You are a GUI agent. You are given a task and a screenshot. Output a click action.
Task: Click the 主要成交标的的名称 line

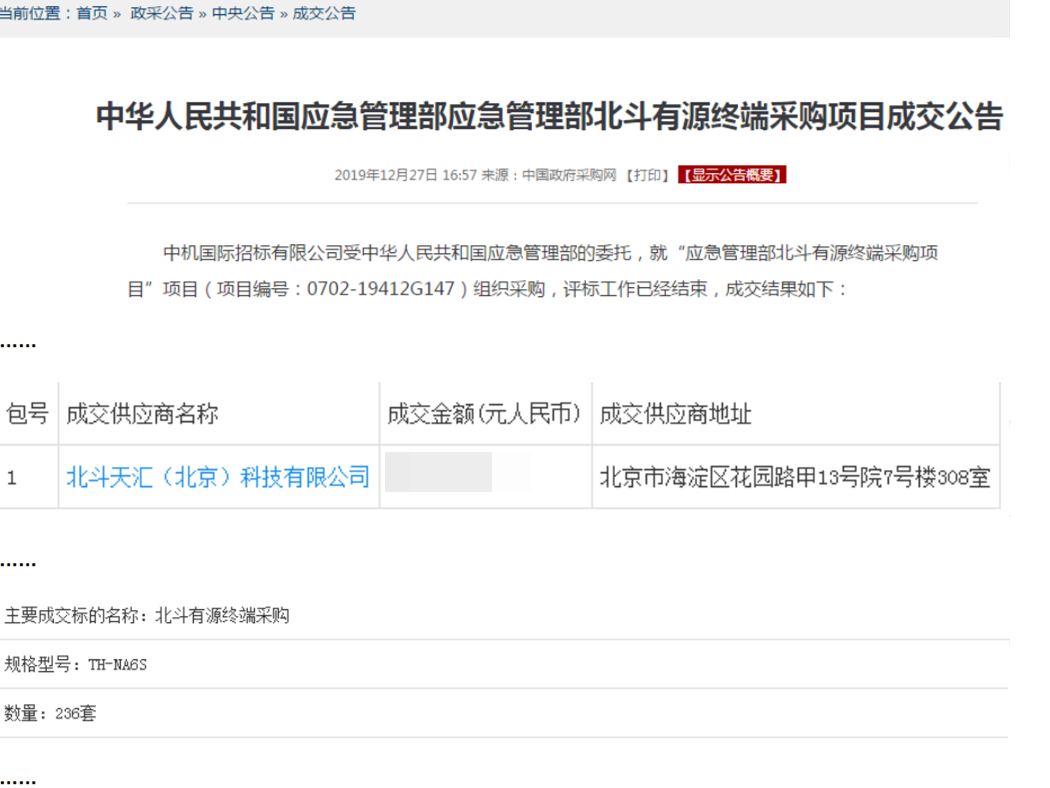[147, 616]
